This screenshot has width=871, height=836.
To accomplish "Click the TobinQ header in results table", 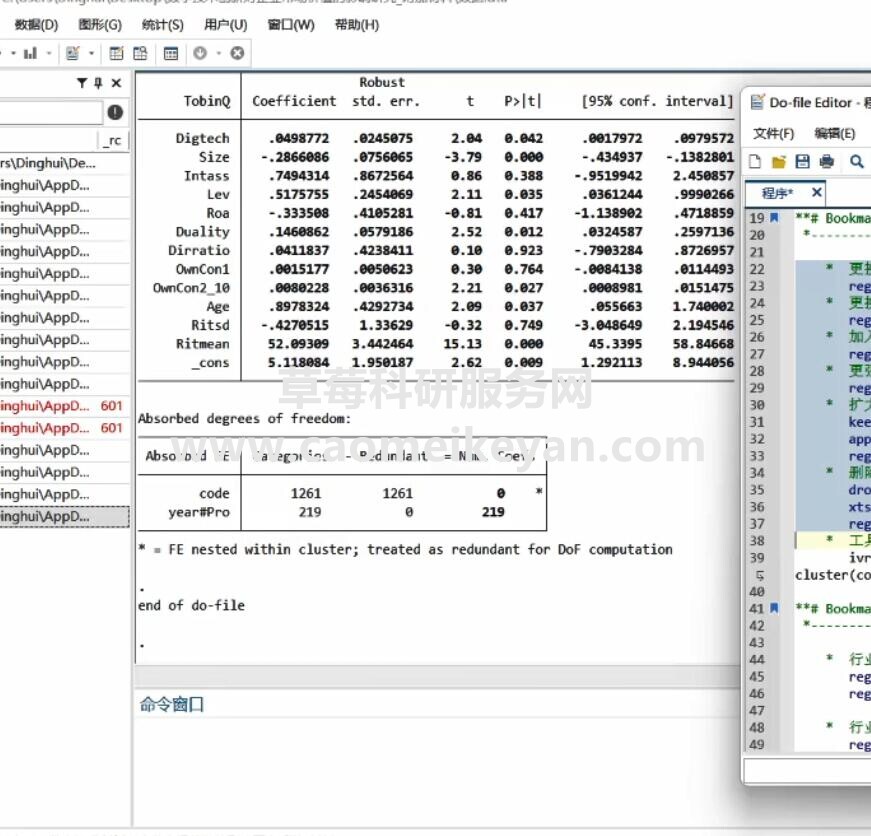I will coord(207,101).
